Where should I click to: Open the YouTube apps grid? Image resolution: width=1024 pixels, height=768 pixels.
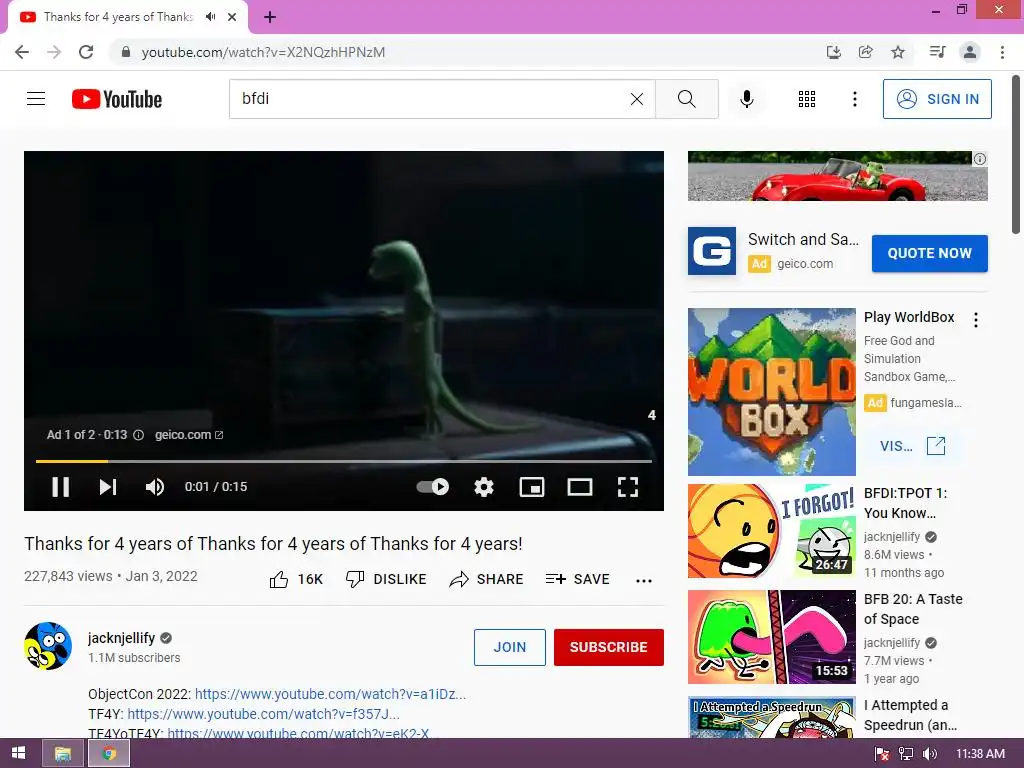point(807,99)
